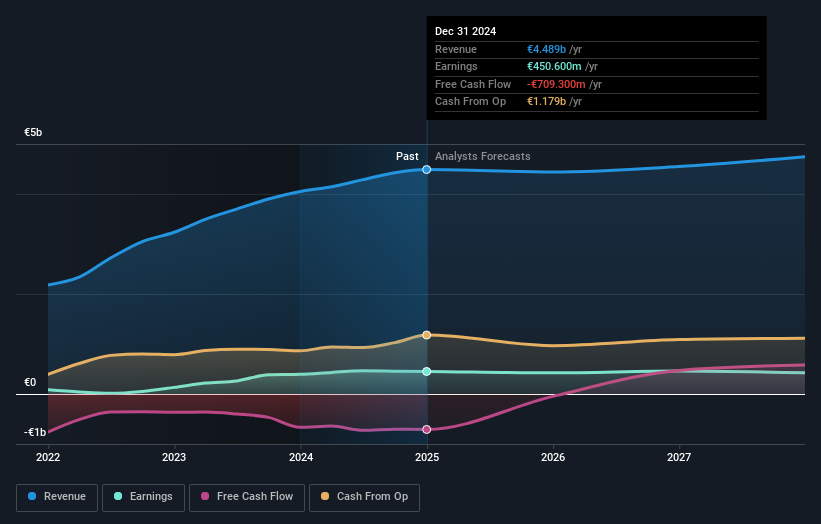This screenshot has height=524, width=821.
Task: Click the Earnings data point at 2025
Action: pos(427,372)
